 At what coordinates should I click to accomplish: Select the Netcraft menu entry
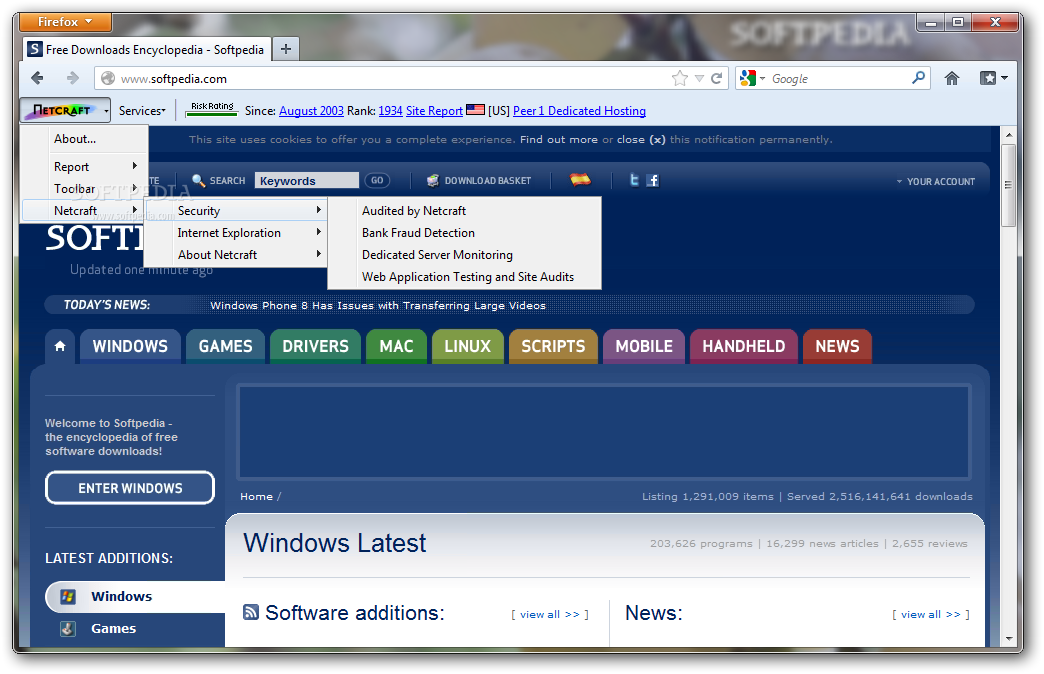84,210
